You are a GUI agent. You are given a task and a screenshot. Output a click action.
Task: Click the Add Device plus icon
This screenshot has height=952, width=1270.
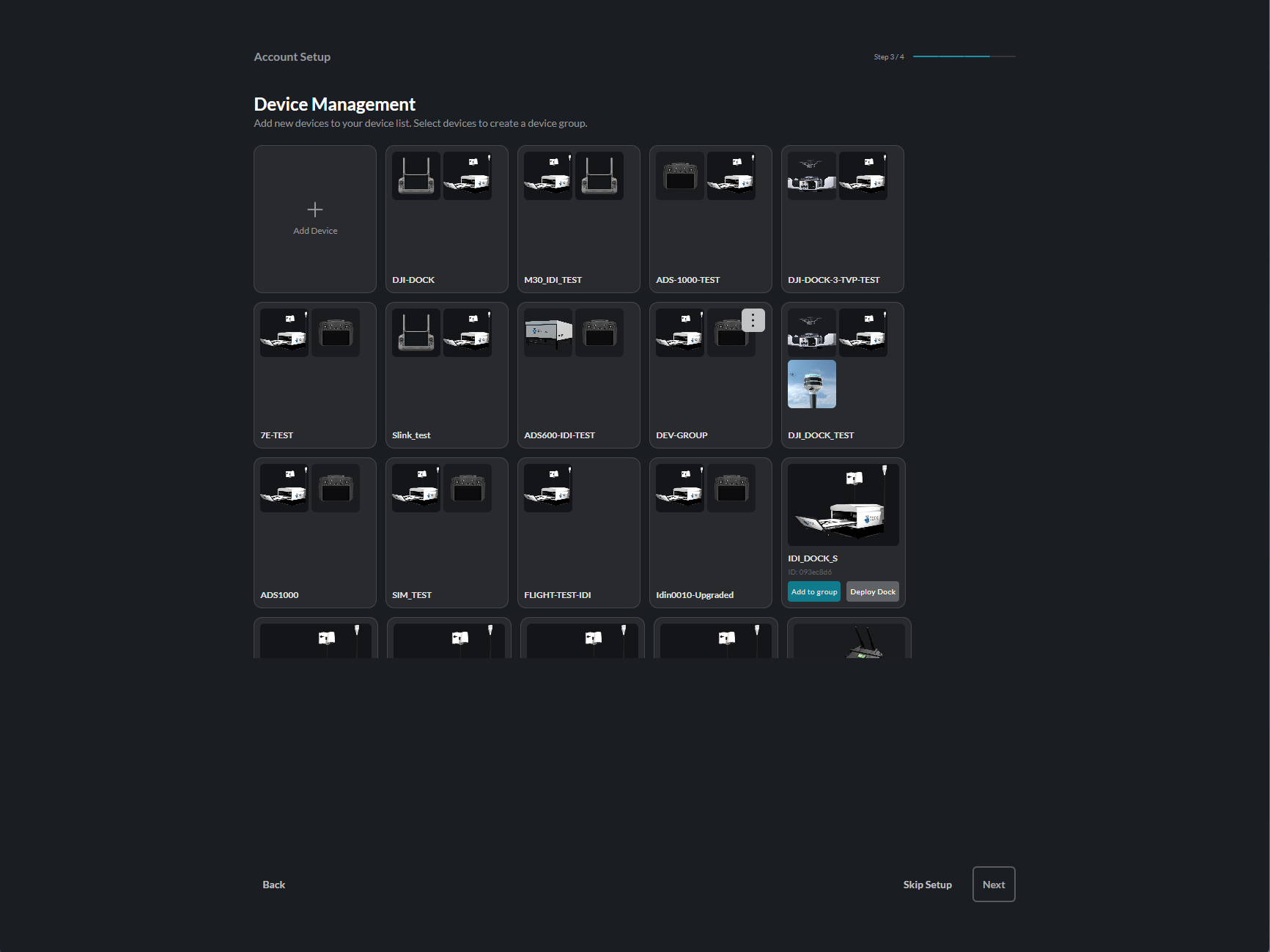coord(314,210)
